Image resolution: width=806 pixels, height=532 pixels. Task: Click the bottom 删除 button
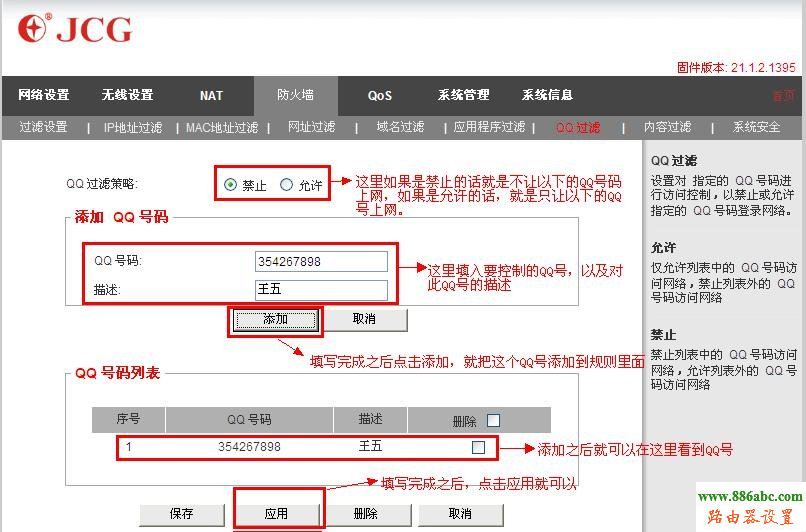[x=366, y=514]
